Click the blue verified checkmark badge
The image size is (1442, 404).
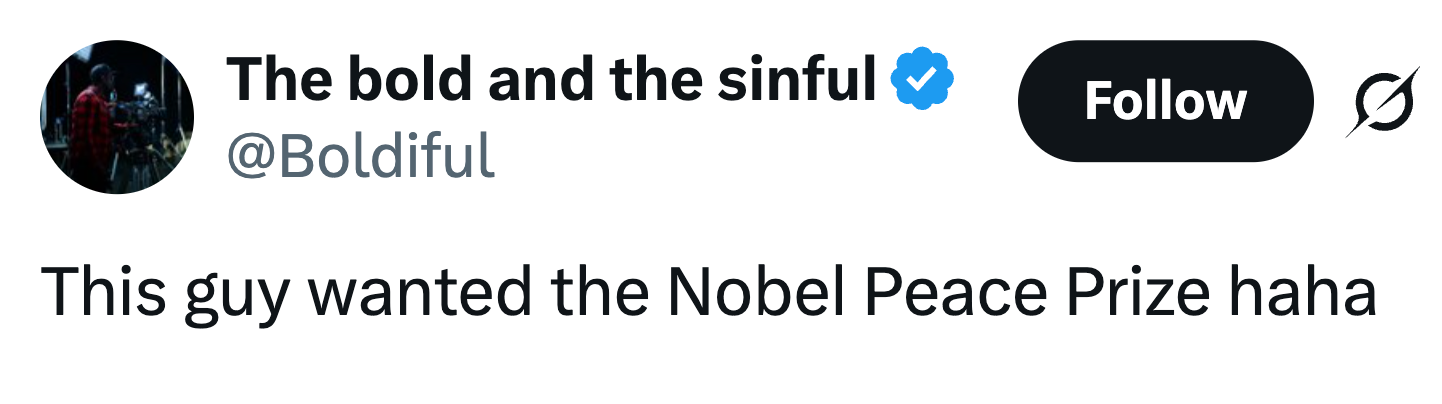pos(924,81)
